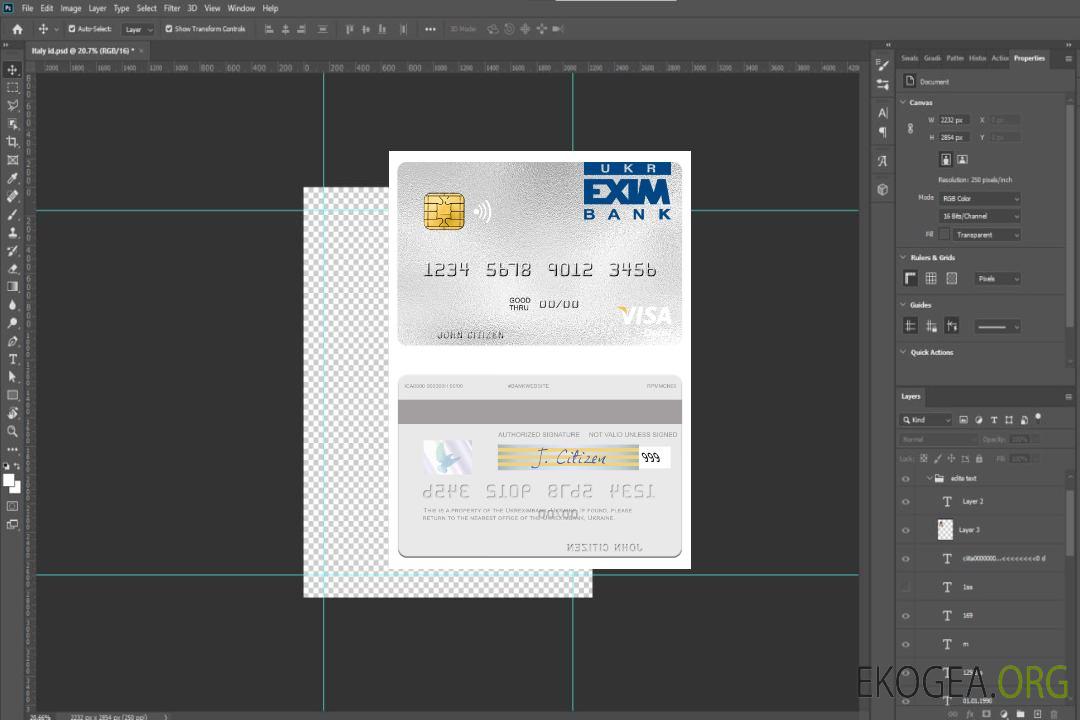This screenshot has height=720, width=1080.
Task: Hide the '169' text layer
Action: 906,616
